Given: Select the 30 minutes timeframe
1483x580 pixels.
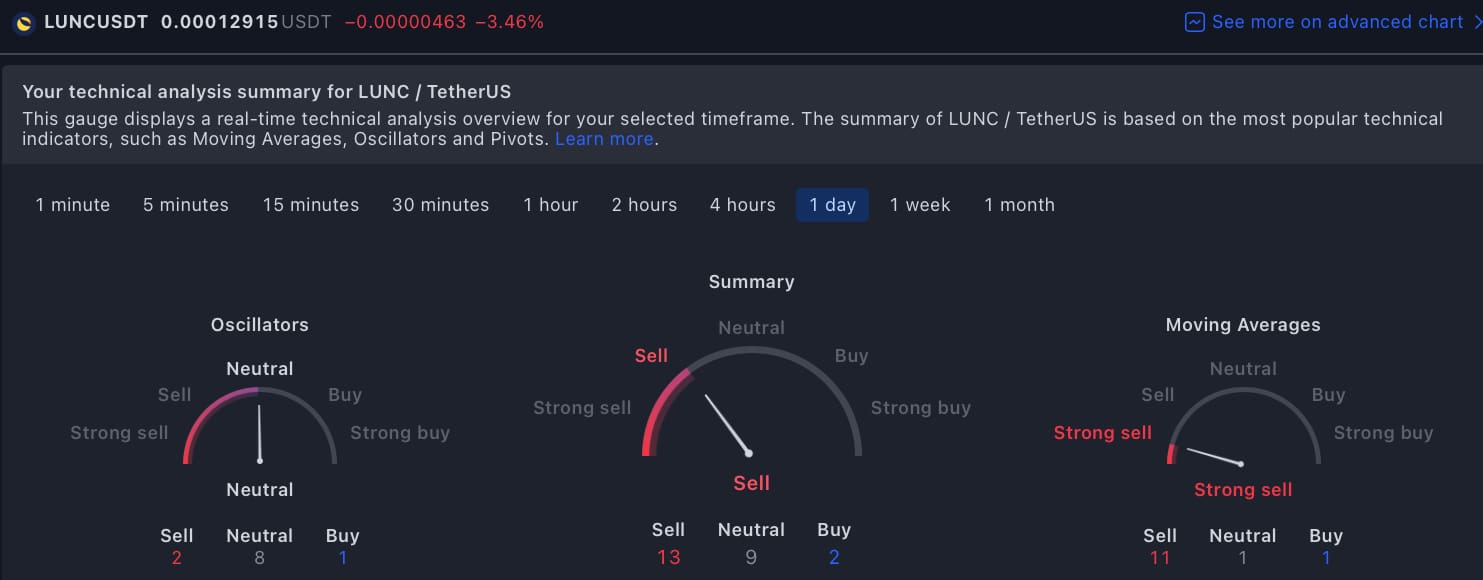Looking at the screenshot, I should click(x=440, y=204).
